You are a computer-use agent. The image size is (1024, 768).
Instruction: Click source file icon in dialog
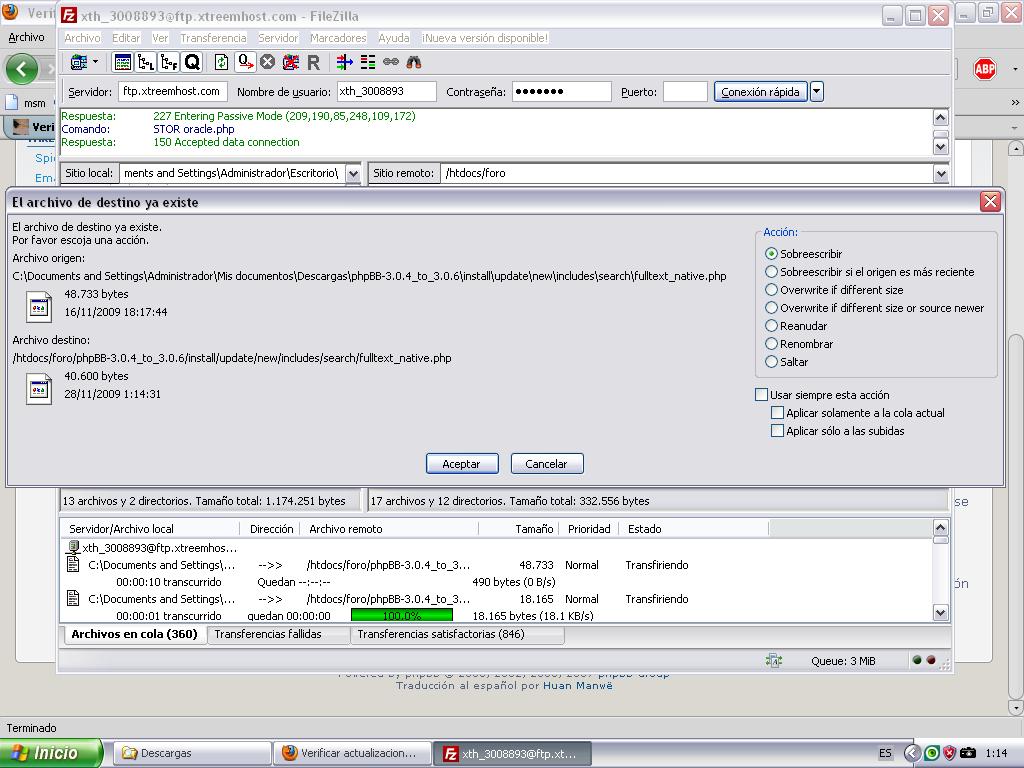tap(39, 306)
